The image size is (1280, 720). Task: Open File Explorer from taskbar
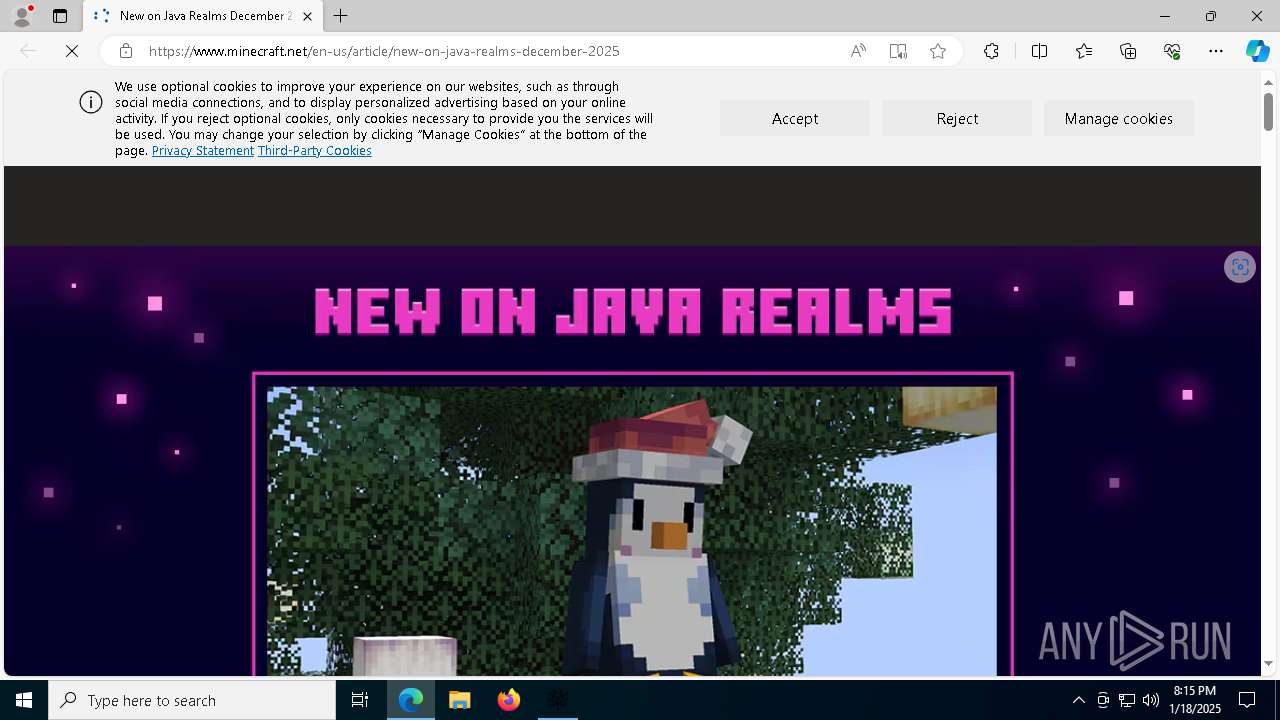(460, 700)
